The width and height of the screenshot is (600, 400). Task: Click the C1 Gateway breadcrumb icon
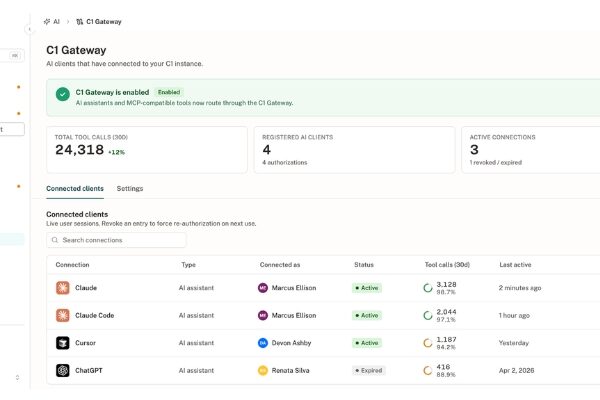point(80,22)
